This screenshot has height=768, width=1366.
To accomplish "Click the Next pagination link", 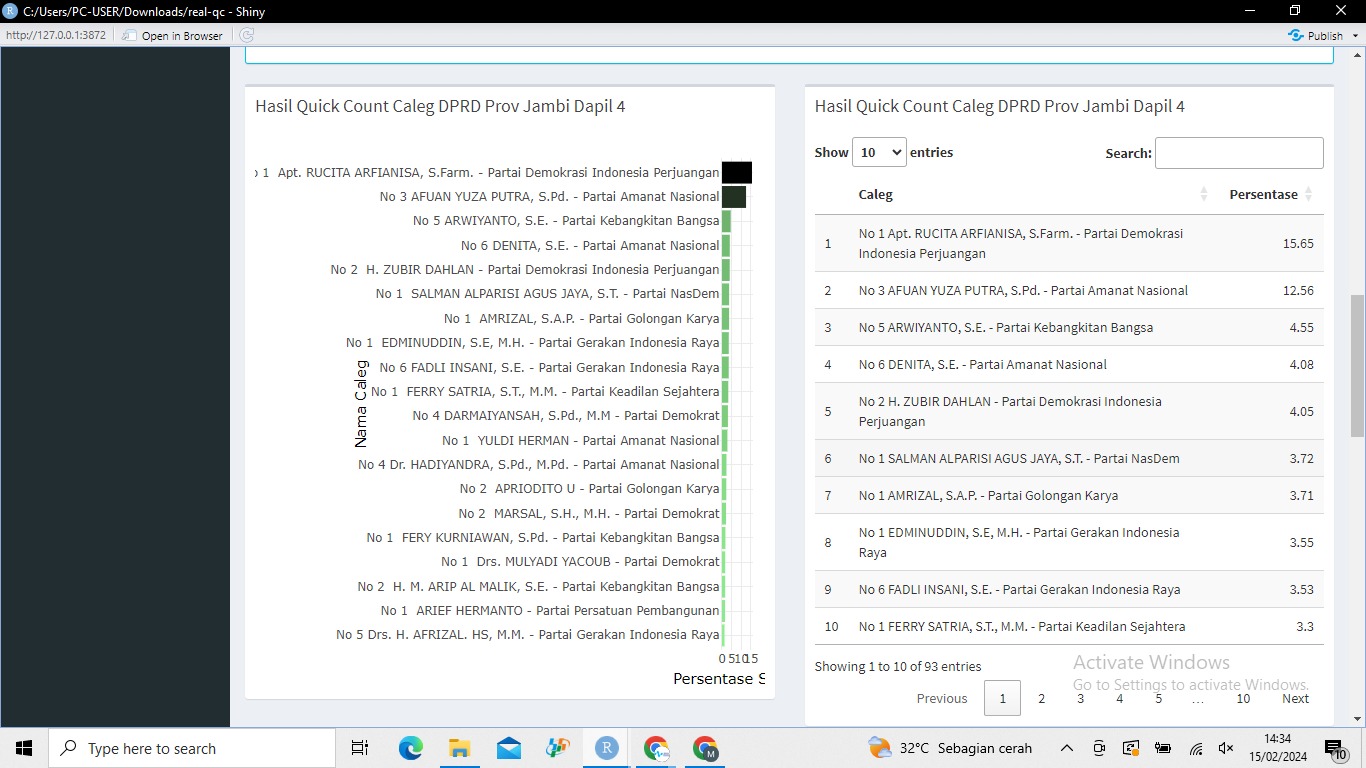I will 1295,698.
